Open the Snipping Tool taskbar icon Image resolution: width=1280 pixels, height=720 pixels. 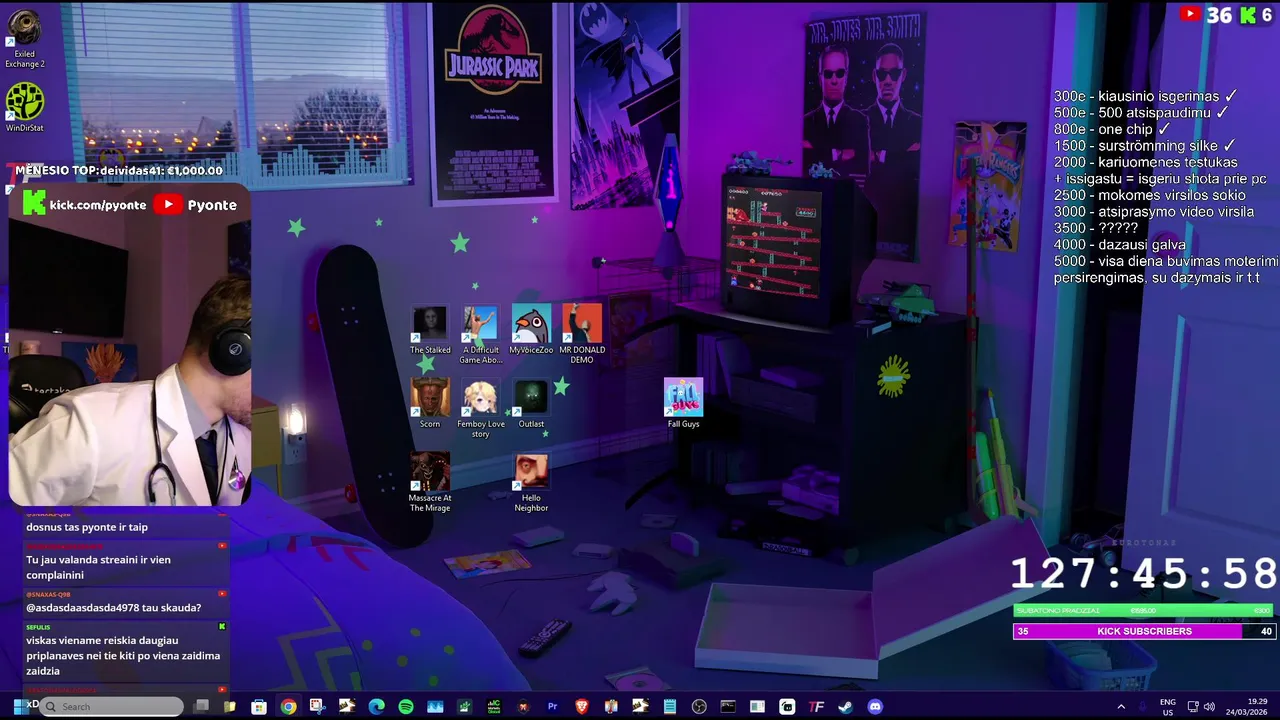tap(317, 706)
